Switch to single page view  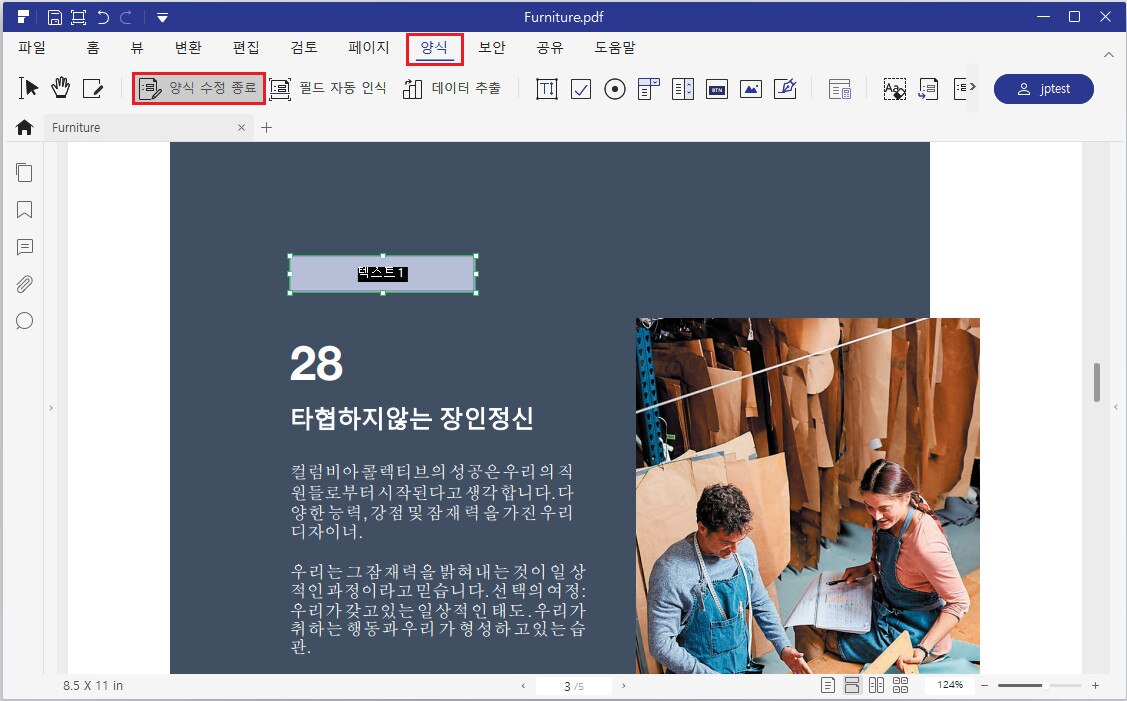click(828, 685)
